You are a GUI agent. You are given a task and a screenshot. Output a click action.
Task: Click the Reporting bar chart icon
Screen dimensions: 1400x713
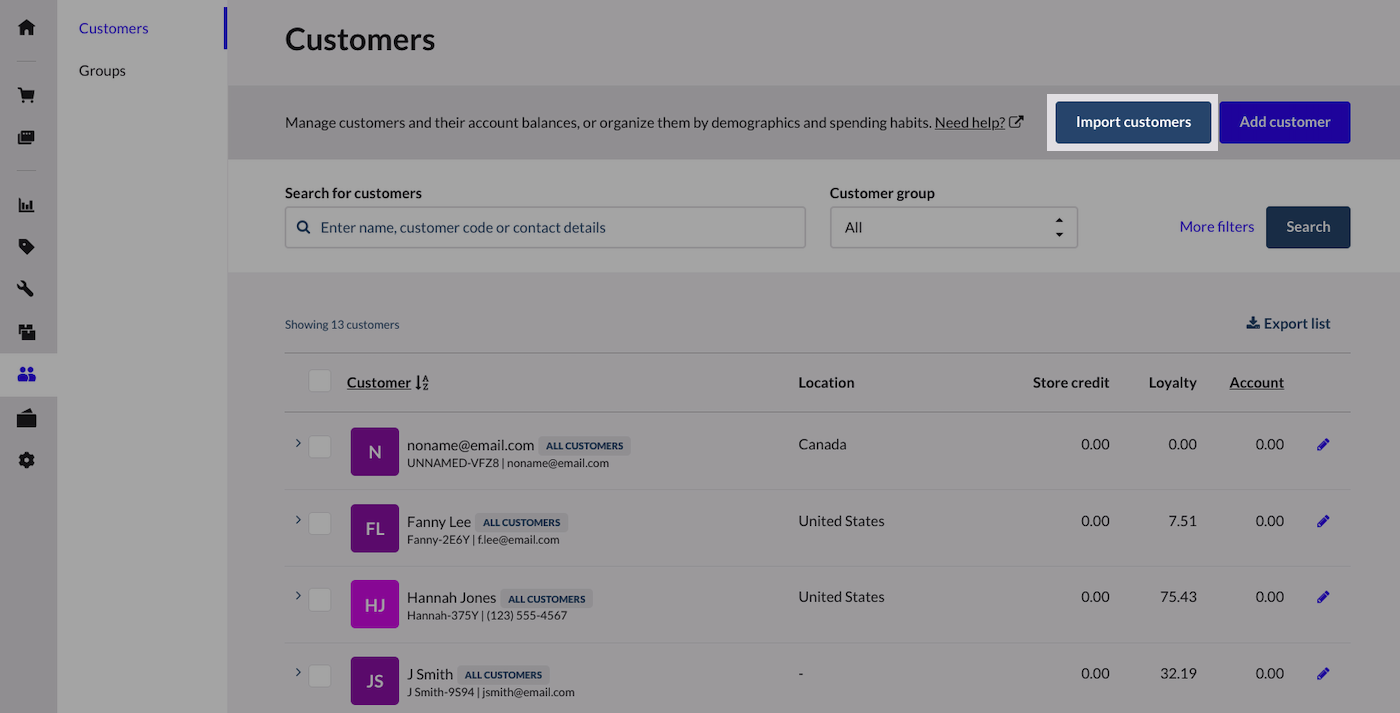pyautogui.click(x=27, y=205)
